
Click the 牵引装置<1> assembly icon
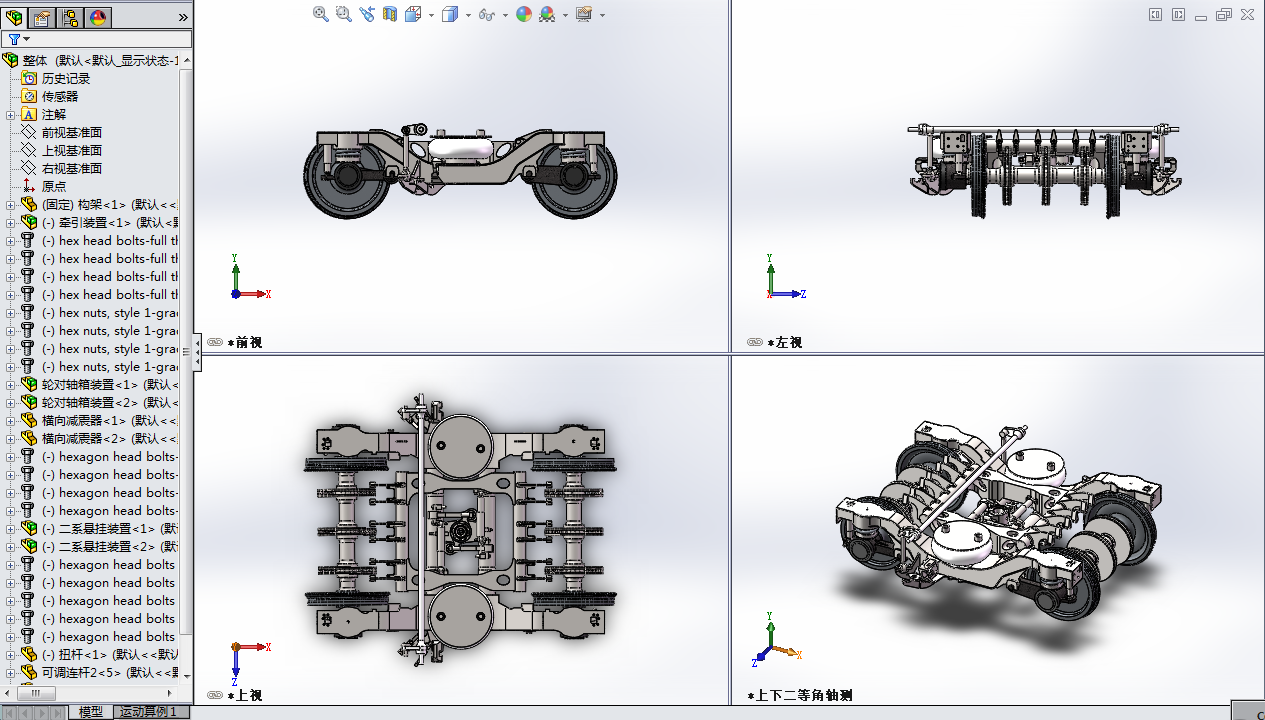pos(28,222)
